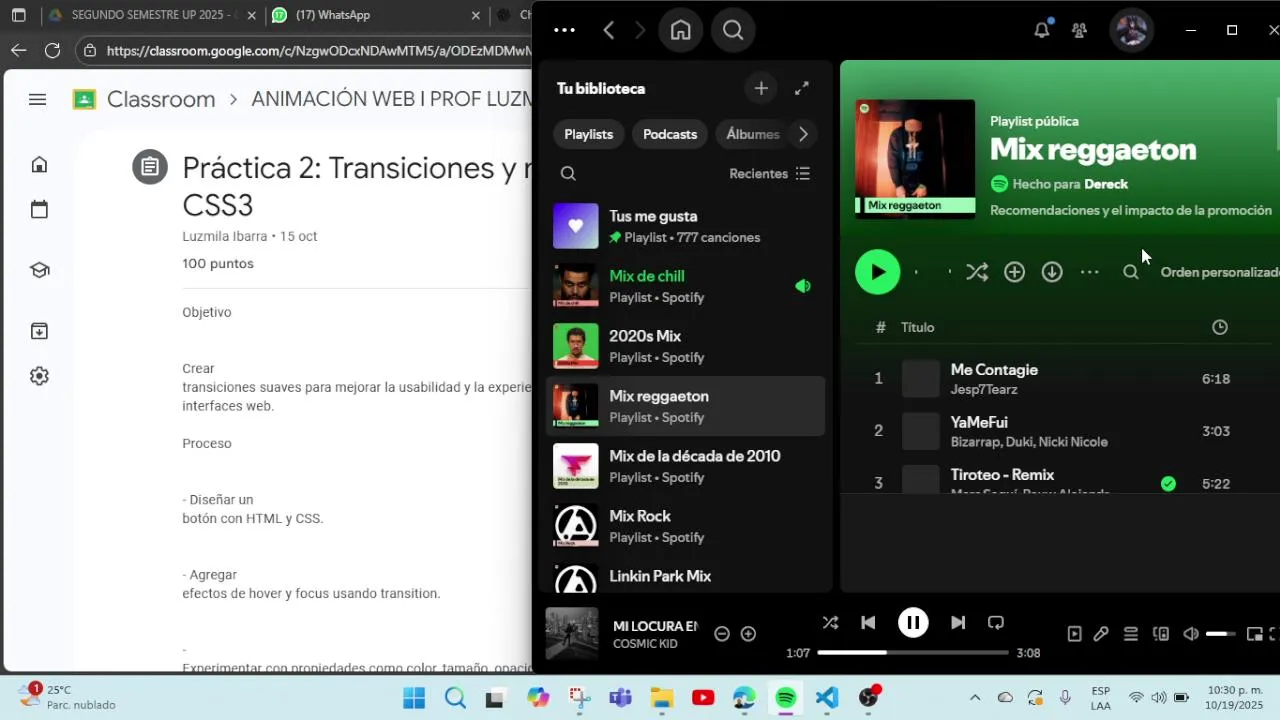Download the Mix reggaeton playlist
This screenshot has height=720, width=1280.
tap(1052, 272)
